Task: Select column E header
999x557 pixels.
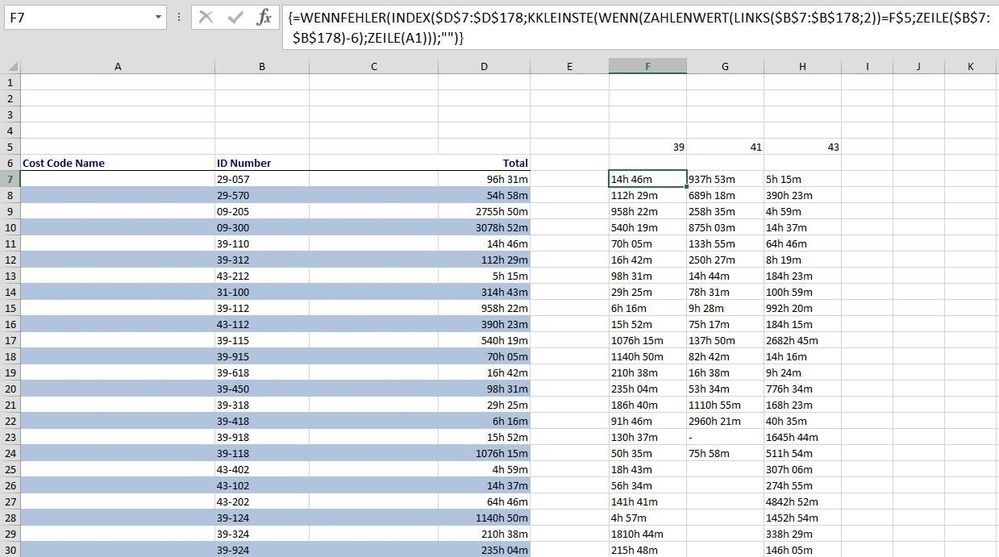Action: pyautogui.click(x=570, y=66)
